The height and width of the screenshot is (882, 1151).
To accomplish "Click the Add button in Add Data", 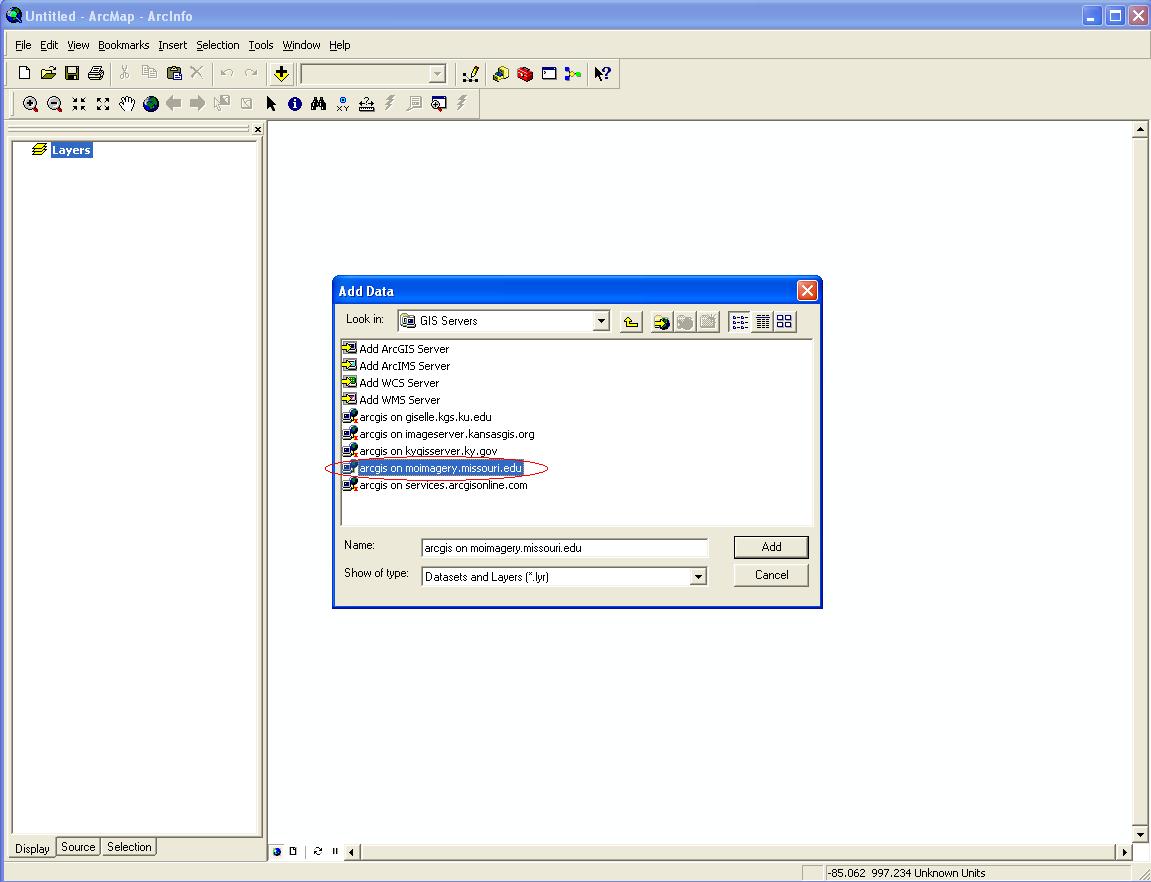I will click(771, 547).
